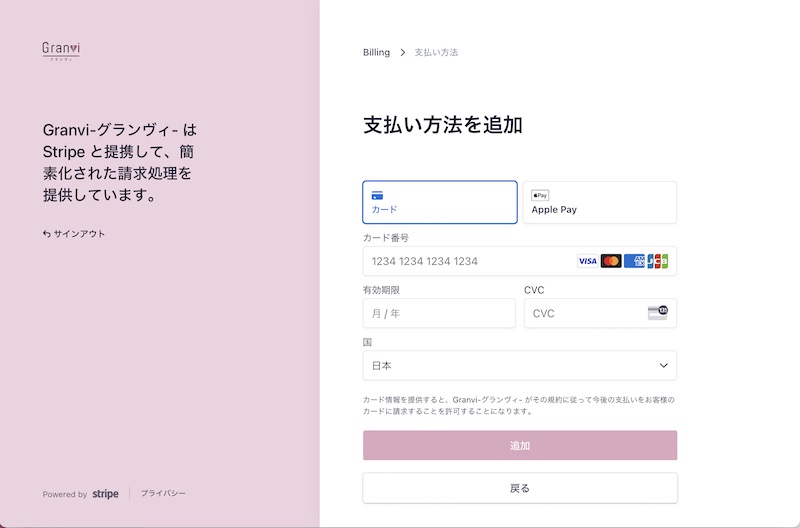The image size is (800, 528).
Task: Click the American Express logo
Action: tap(634, 261)
